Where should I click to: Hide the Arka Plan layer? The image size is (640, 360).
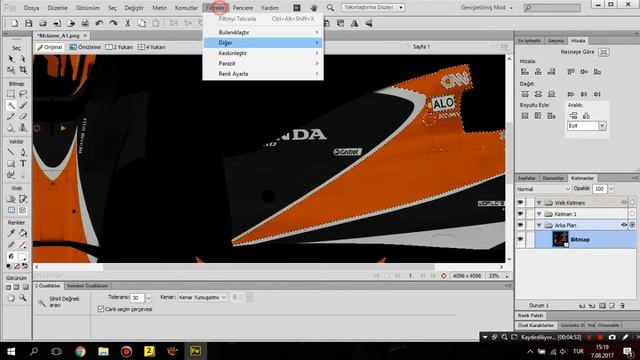pyautogui.click(x=520, y=225)
